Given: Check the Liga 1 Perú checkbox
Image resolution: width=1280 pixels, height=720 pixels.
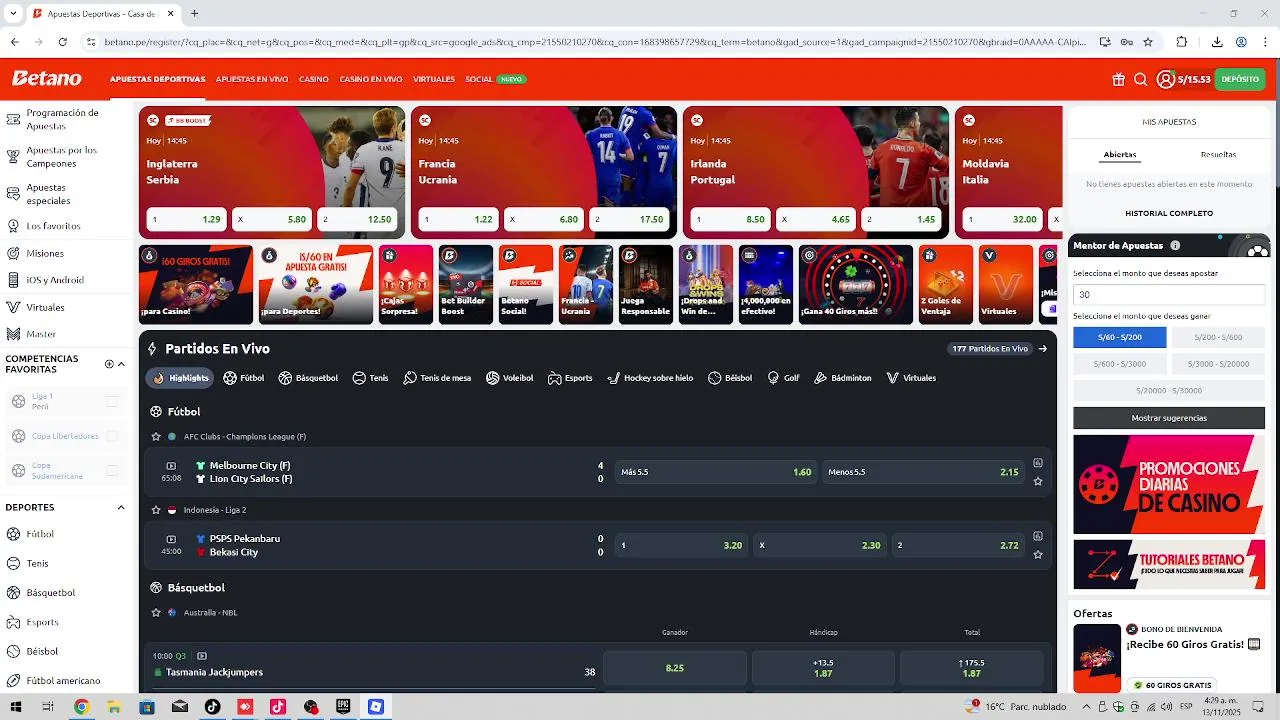Looking at the screenshot, I should pos(112,402).
